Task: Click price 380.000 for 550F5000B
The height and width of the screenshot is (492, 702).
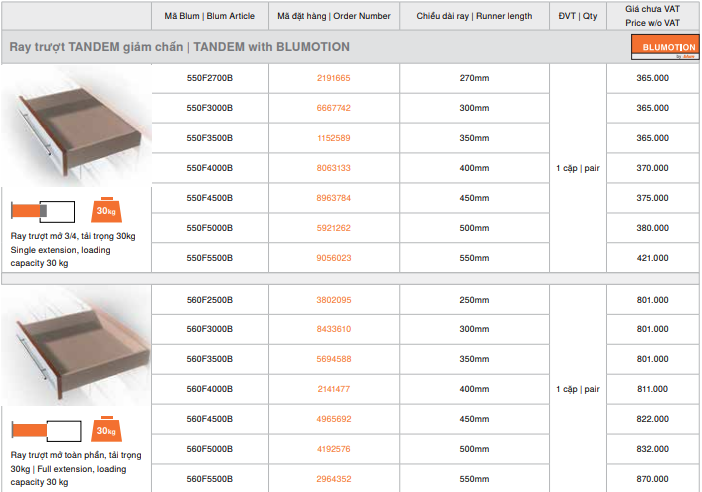Action: [652, 228]
